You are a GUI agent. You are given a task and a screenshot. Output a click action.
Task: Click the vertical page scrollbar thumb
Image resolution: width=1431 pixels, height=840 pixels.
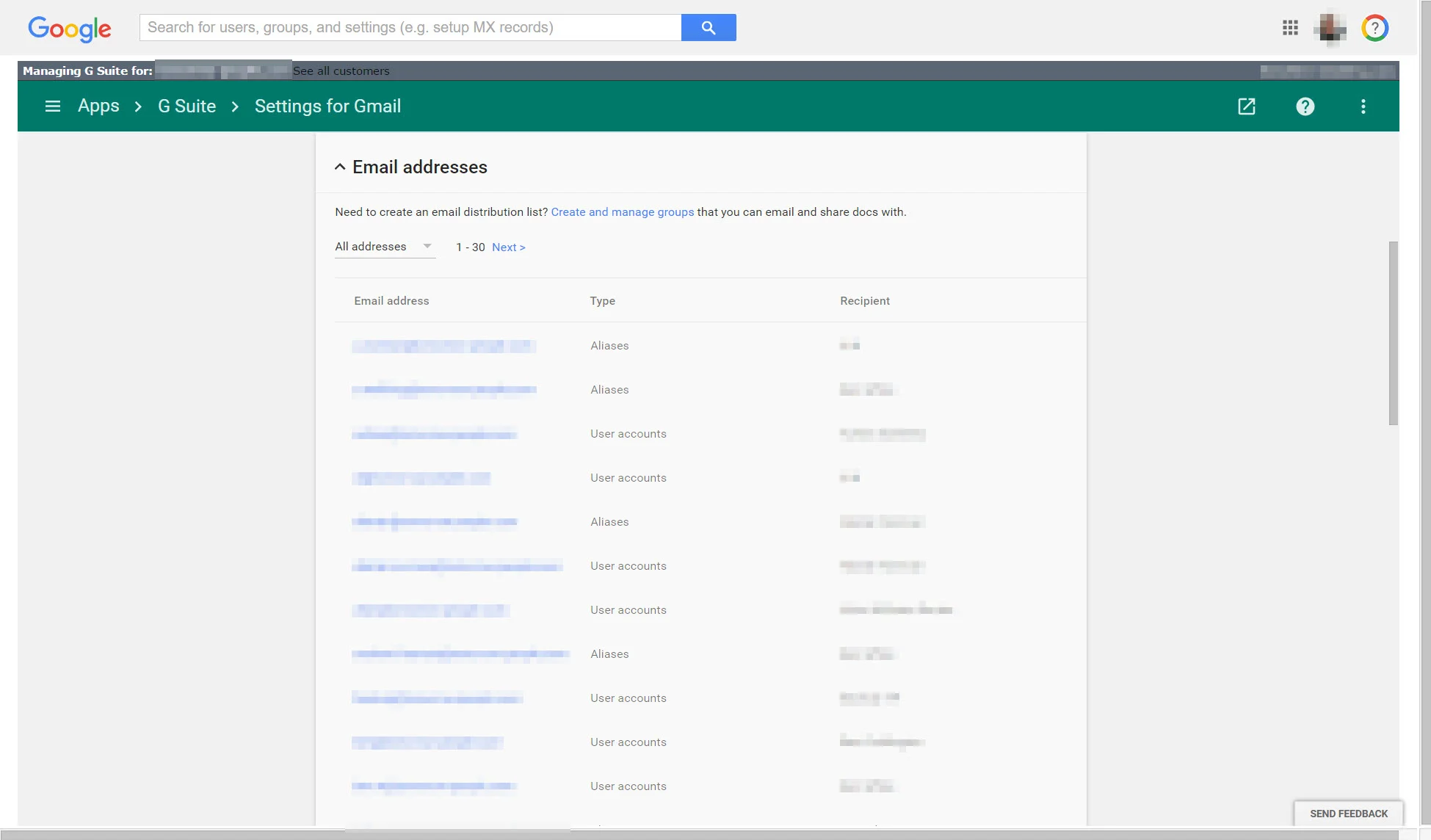pyautogui.click(x=1393, y=333)
